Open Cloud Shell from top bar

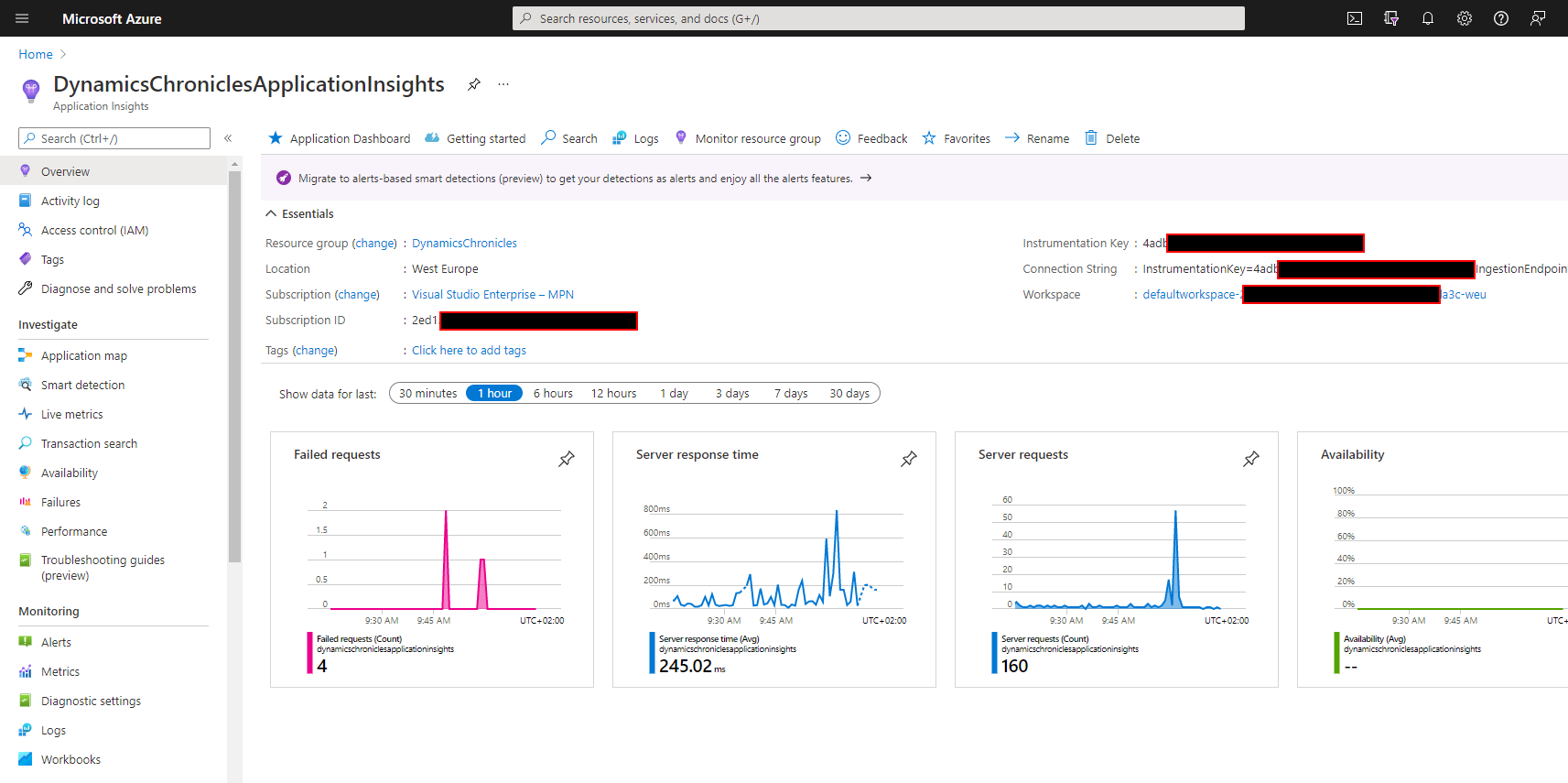click(1355, 18)
